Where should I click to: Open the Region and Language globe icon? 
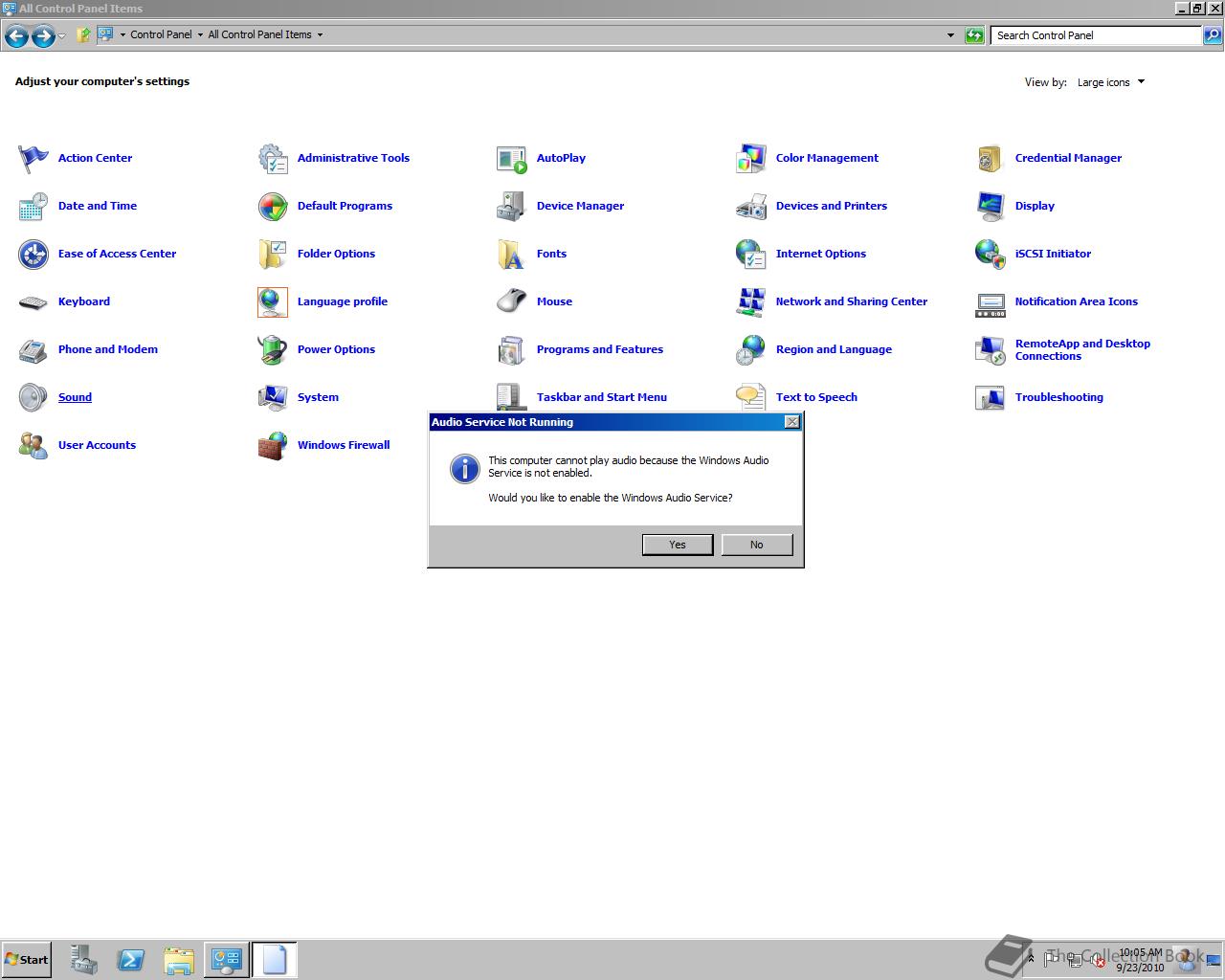(x=751, y=349)
